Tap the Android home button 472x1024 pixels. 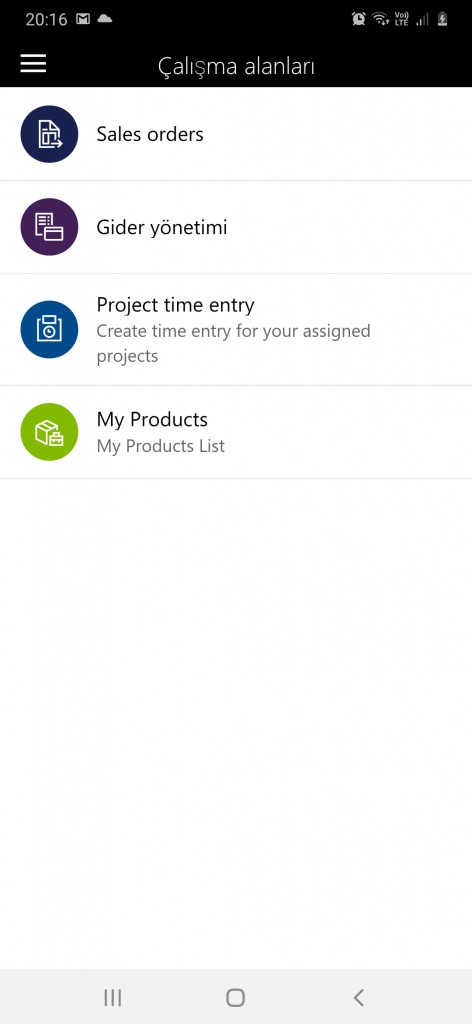pos(236,997)
